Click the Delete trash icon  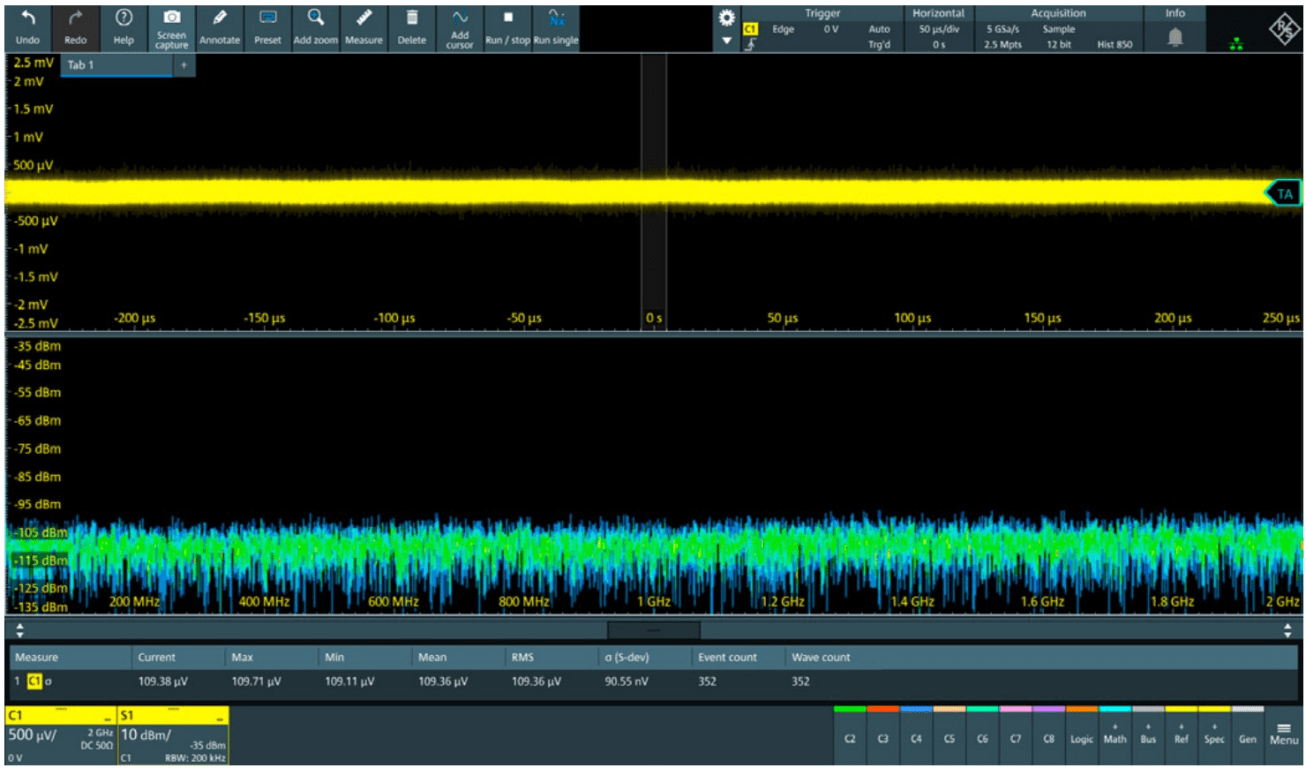click(x=412, y=20)
